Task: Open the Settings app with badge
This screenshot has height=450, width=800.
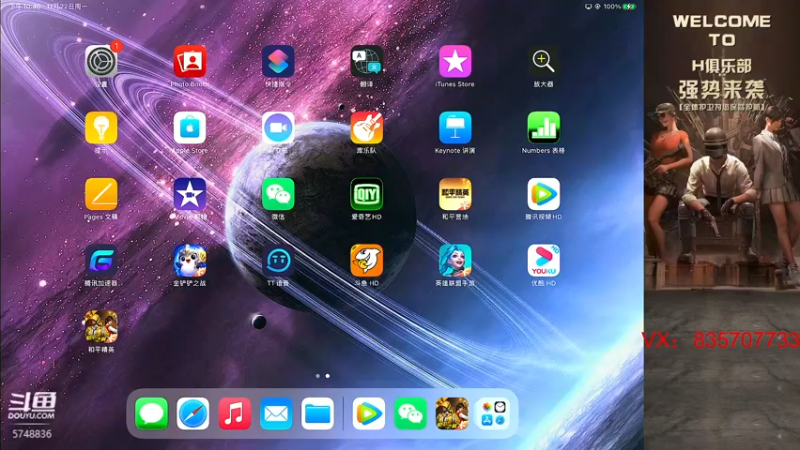Action: tap(101, 61)
